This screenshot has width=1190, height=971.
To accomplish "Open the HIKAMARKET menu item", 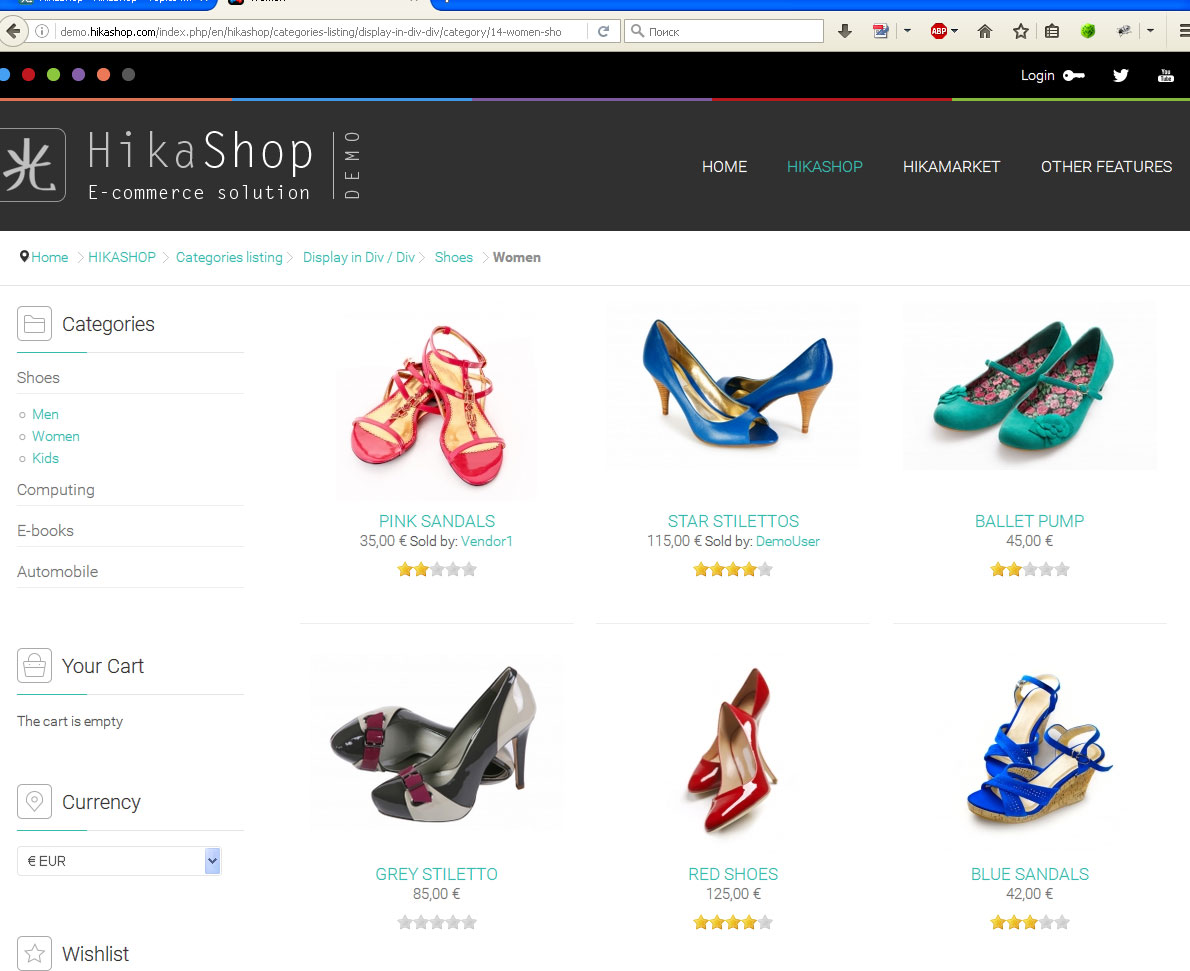I will coord(952,166).
